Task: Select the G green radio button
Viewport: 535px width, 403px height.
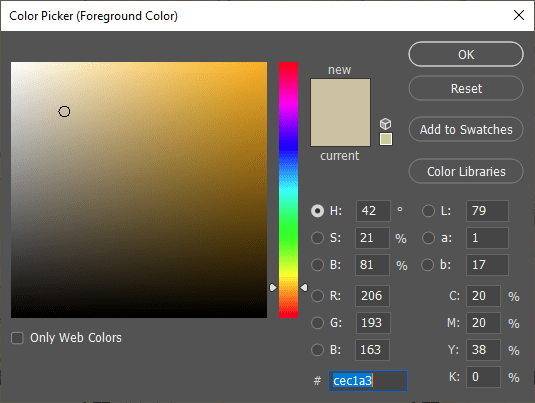Action: point(317,323)
